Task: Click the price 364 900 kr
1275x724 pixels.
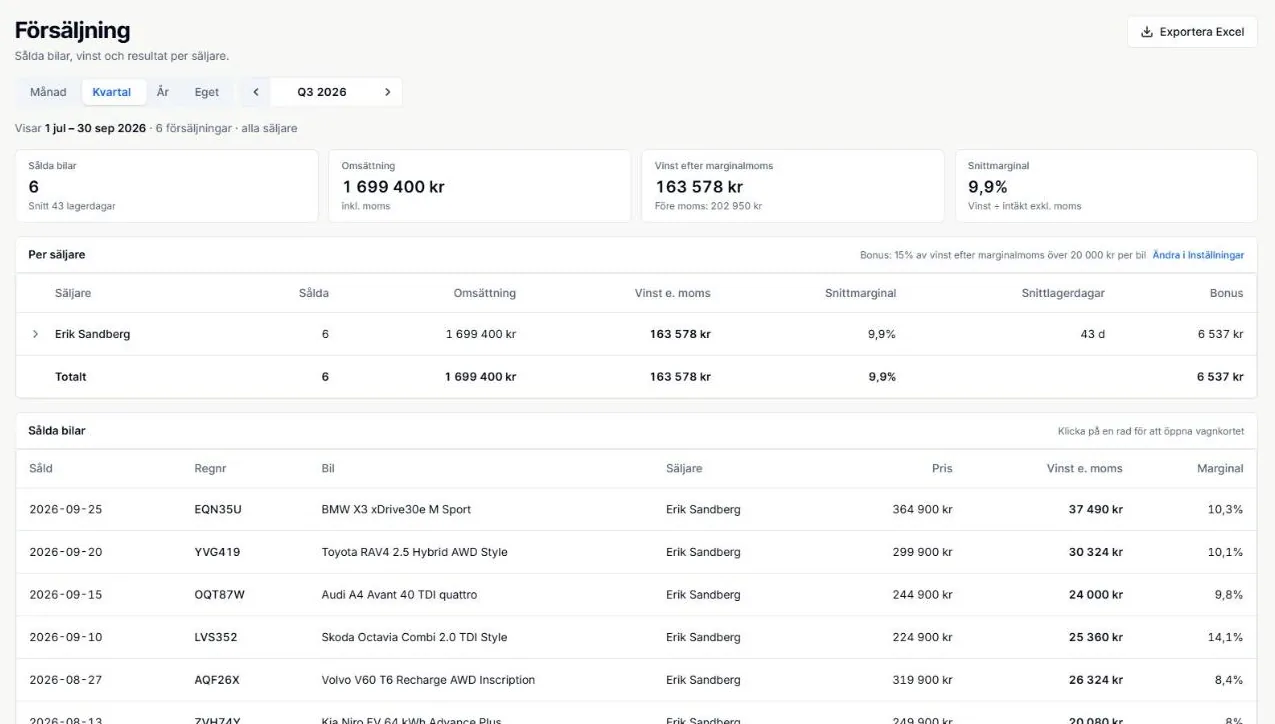Action: (x=922, y=509)
